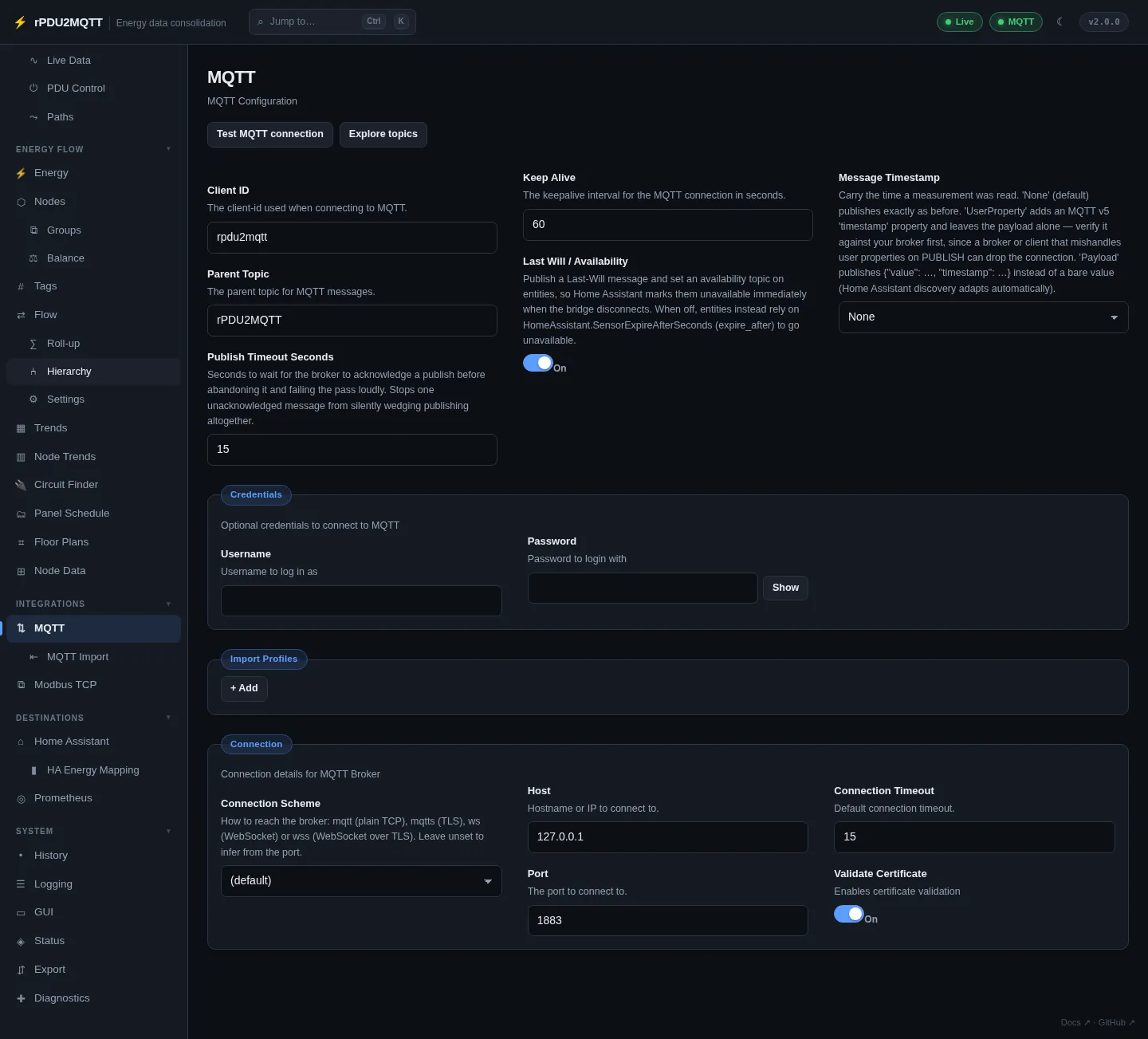The image size is (1148, 1039).
Task: Turn off the Validate Certificate switch
Action: coord(849,914)
